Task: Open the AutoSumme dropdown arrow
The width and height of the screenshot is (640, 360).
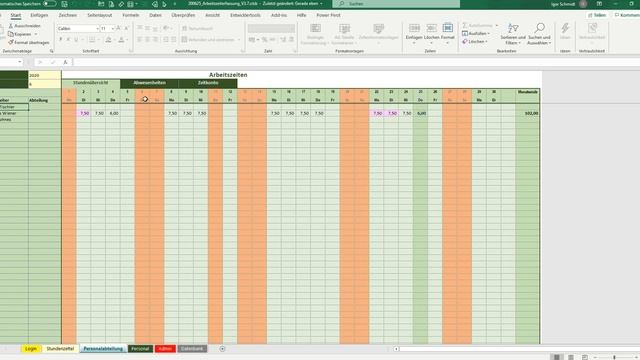Action: (x=497, y=25)
